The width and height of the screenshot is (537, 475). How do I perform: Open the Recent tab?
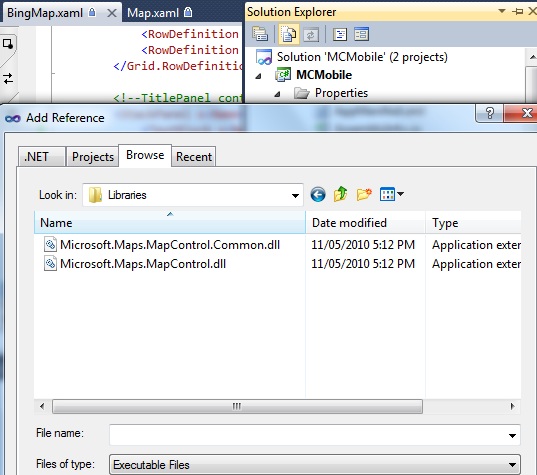pyautogui.click(x=194, y=157)
